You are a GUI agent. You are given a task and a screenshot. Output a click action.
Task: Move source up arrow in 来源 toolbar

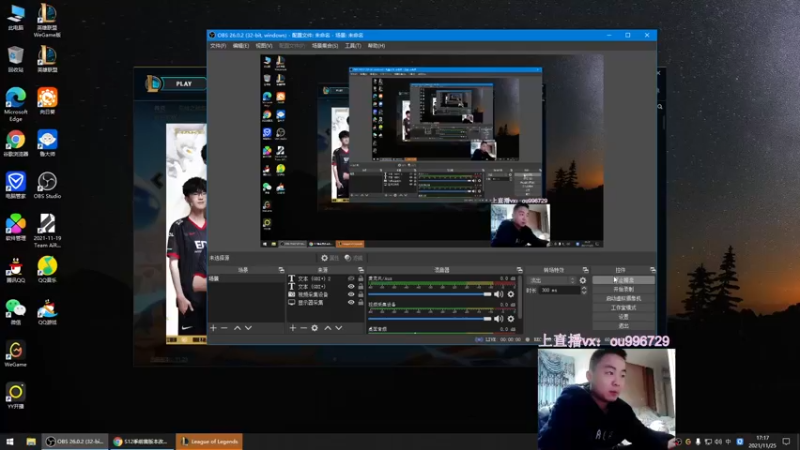pos(328,328)
